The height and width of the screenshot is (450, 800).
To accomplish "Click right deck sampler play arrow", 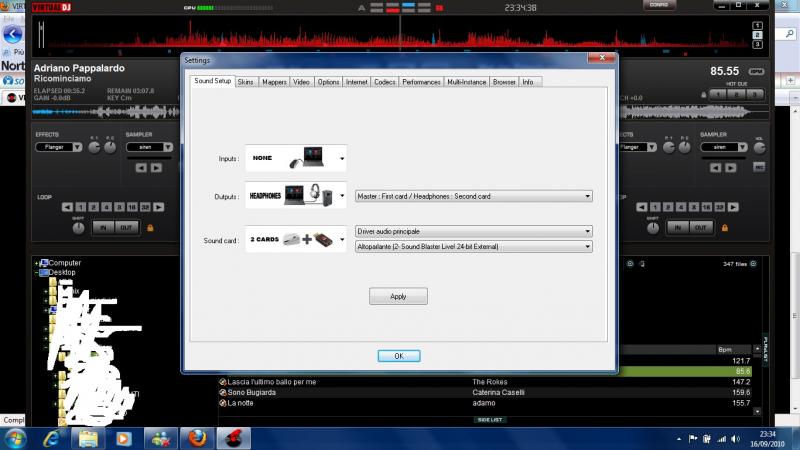I will point(731,167).
